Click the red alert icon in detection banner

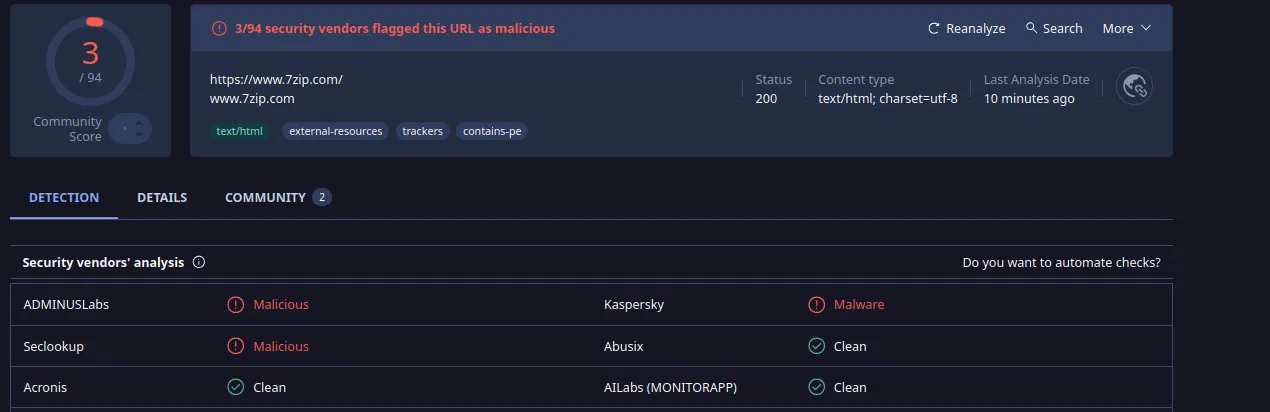coord(219,29)
